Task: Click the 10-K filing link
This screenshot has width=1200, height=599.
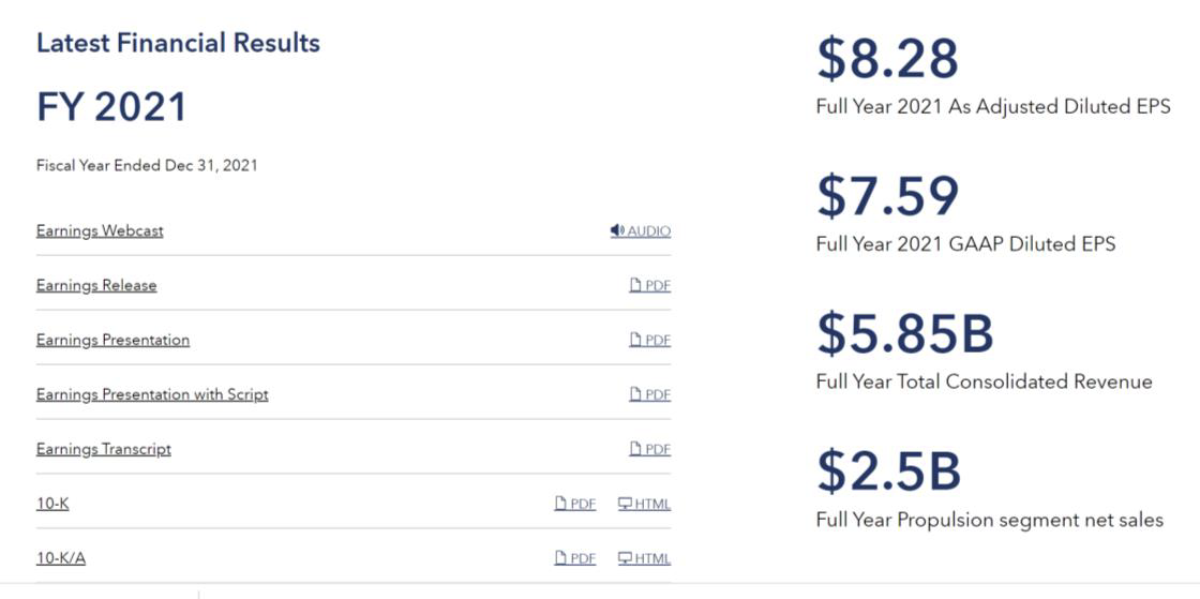Action: [x=53, y=504]
